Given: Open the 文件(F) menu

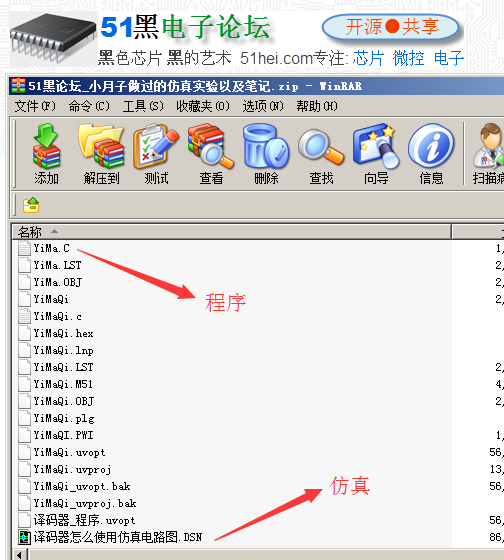Looking at the screenshot, I should [35, 106].
